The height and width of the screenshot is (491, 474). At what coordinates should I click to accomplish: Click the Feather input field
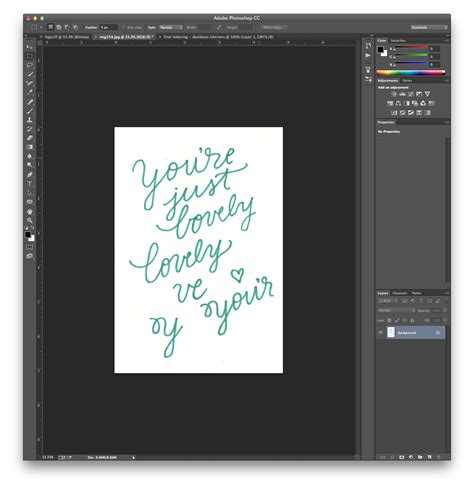coord(109,28)
